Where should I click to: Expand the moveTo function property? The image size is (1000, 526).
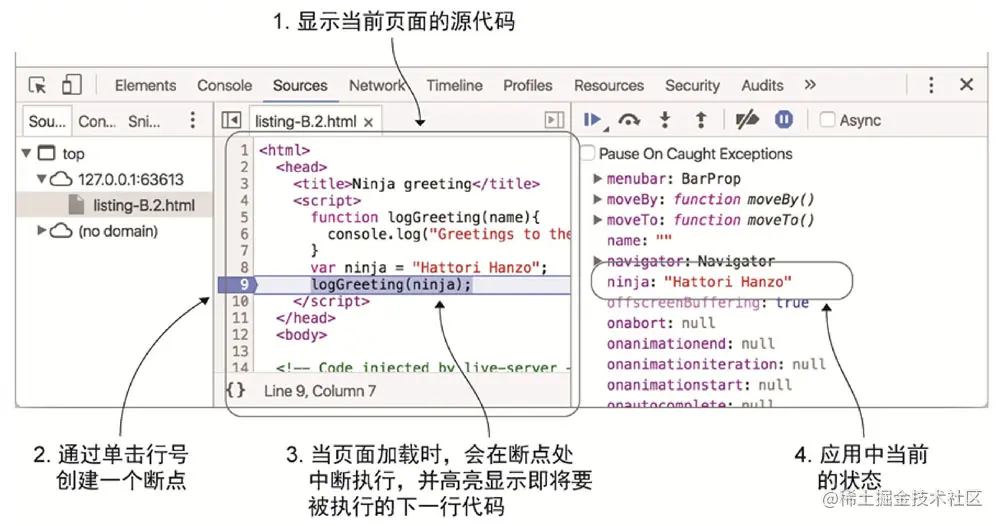[x=598, y=220]
